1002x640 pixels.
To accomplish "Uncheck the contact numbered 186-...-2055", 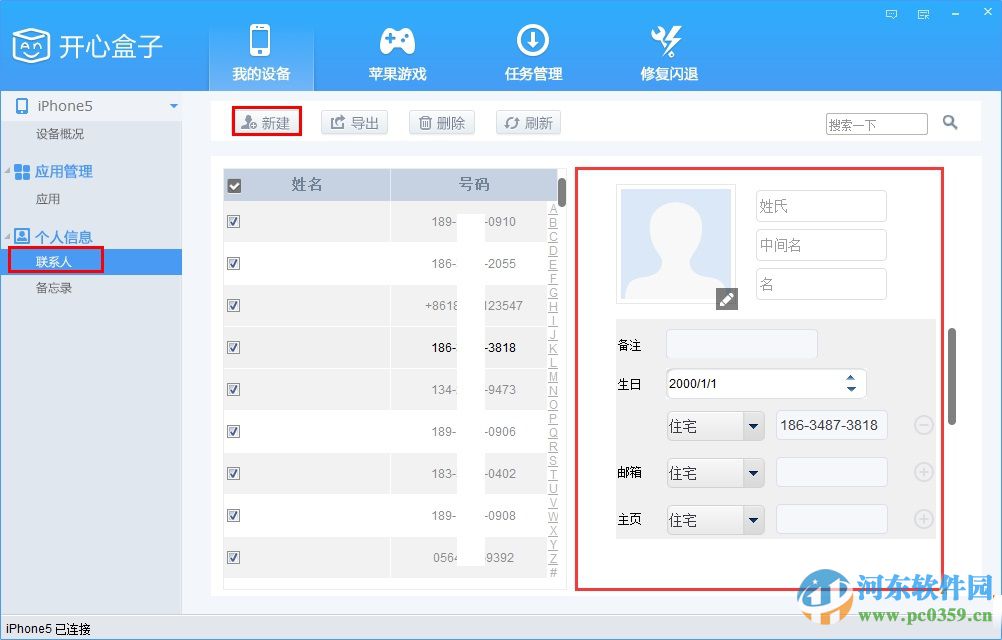I will 233,263.
